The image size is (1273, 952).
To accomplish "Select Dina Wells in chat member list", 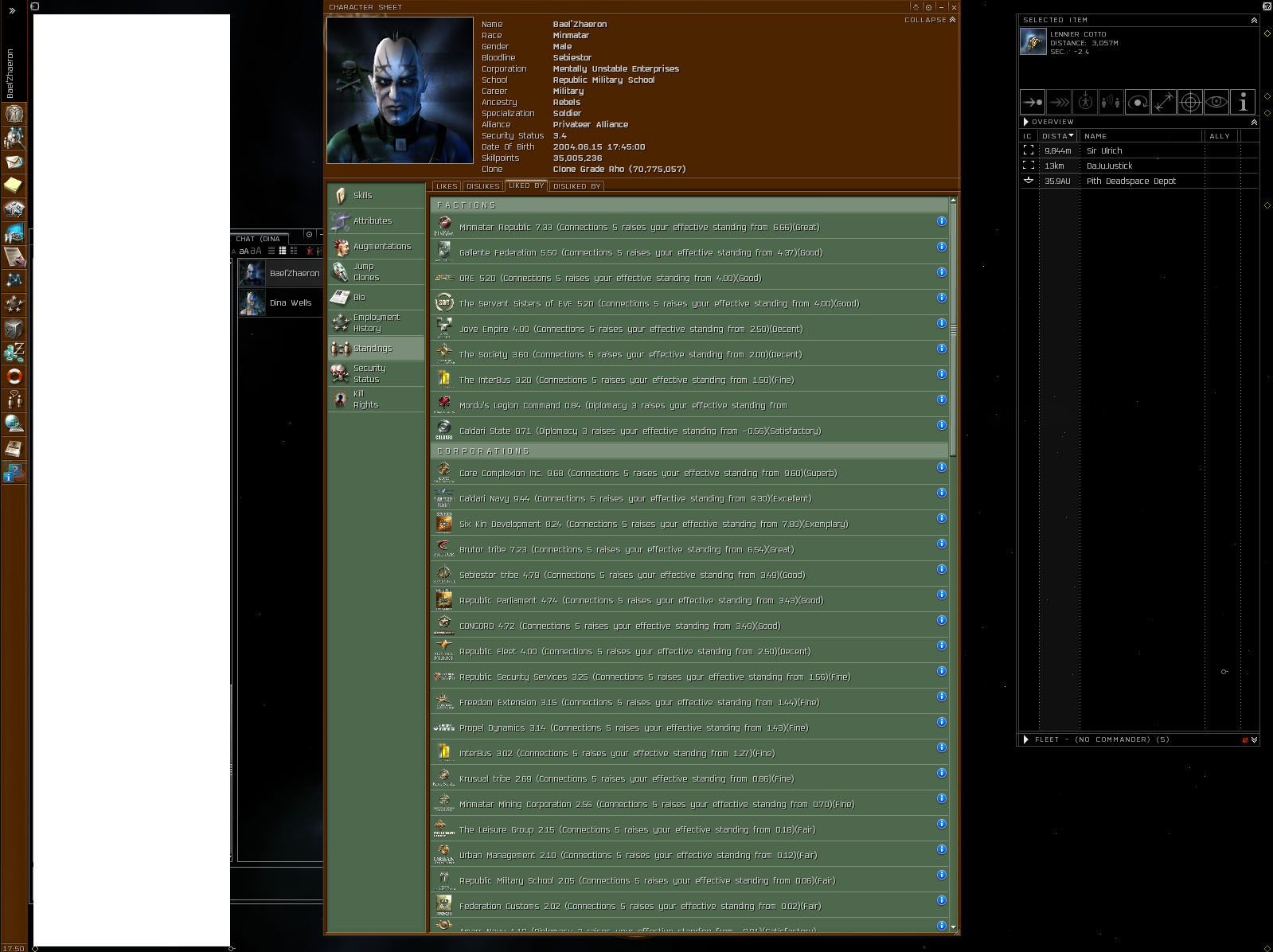I will point(280,303).
